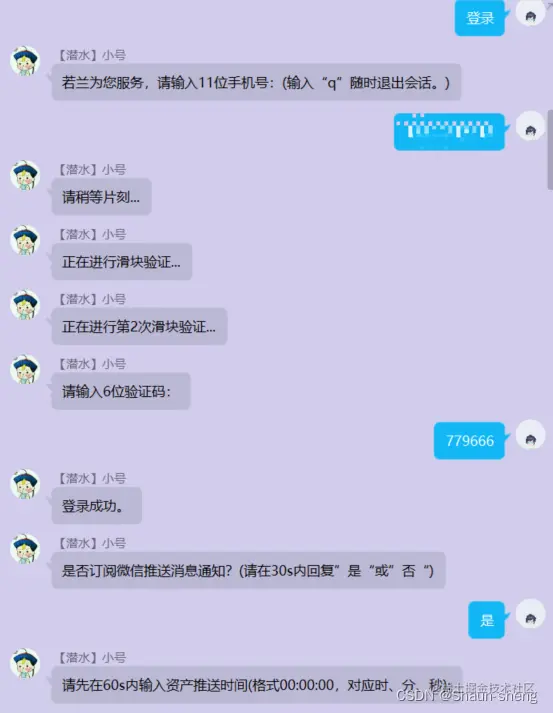Click the bot avatar beside 登录成功 message
This screenshot has height=713, width=553.
coord(25,484)
